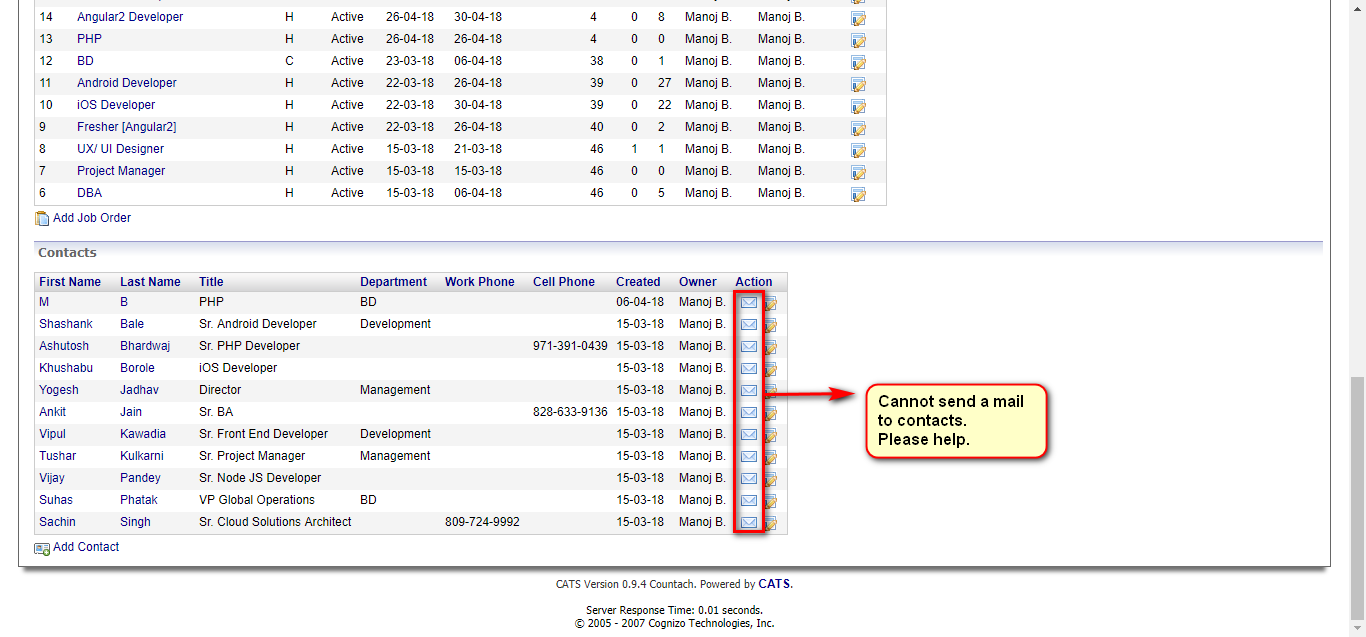Screen dimensions: 1366x637
Task: Click the CATS link in the footer
Action: coord(774,584)
